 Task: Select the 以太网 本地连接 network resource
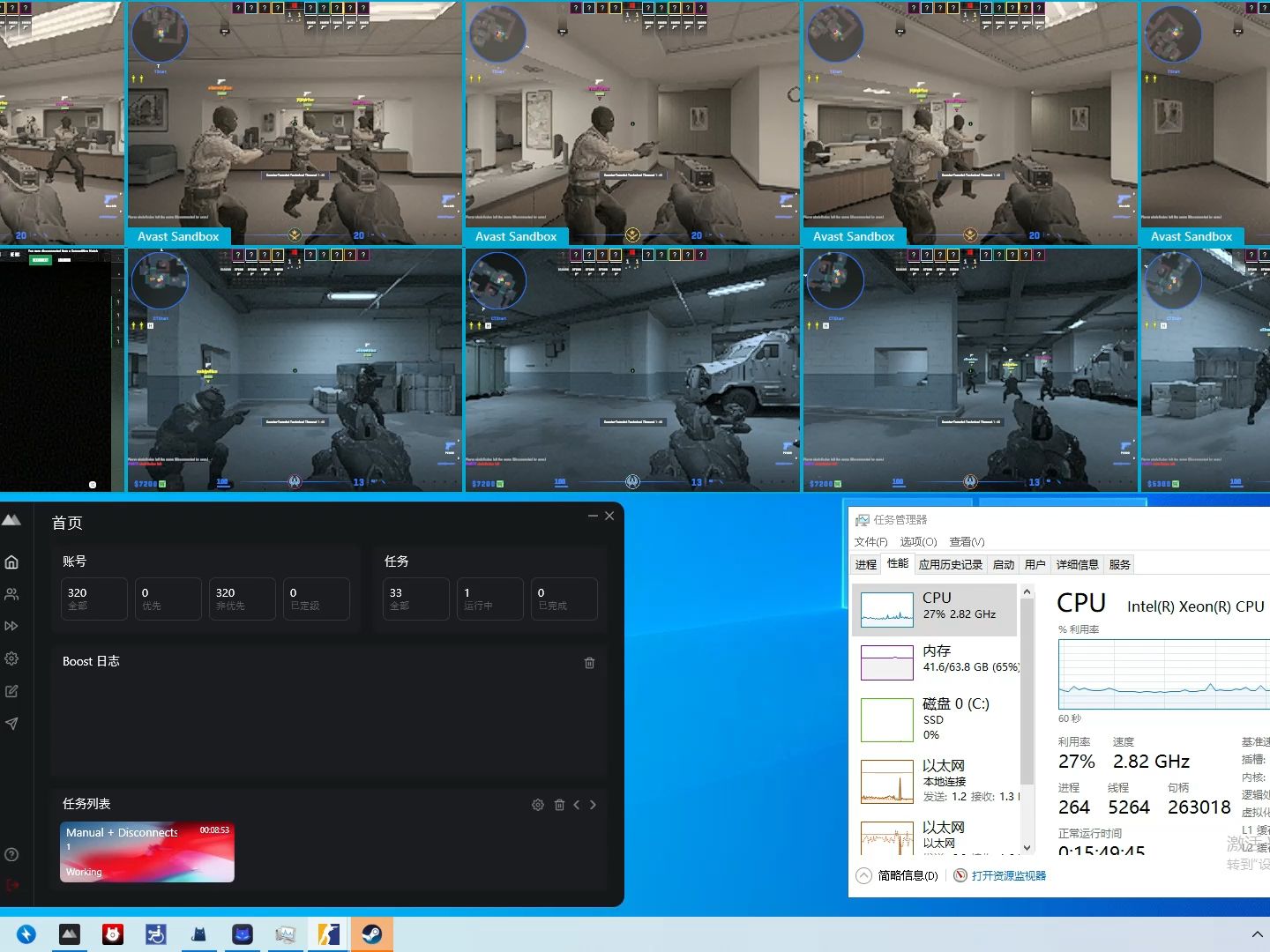pyautogui.click(x=935, y=781)
